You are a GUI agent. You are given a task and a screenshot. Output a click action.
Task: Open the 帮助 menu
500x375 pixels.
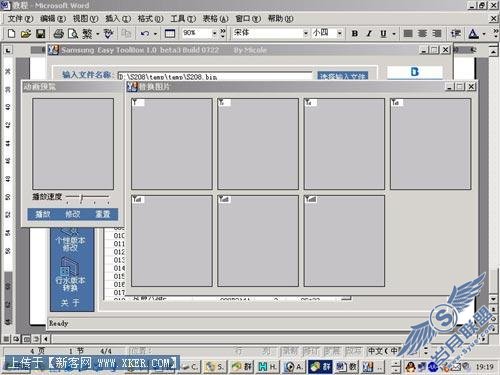tap(281, 18)
